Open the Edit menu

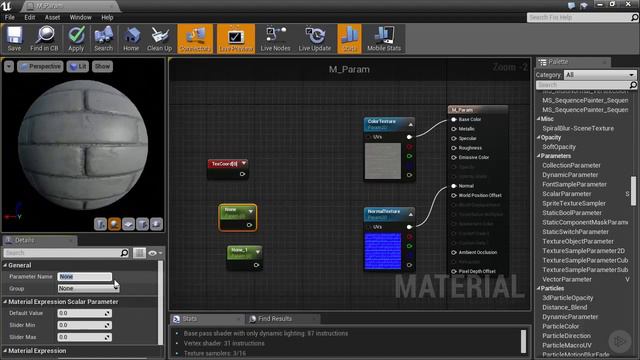click(x=30, y=18)
